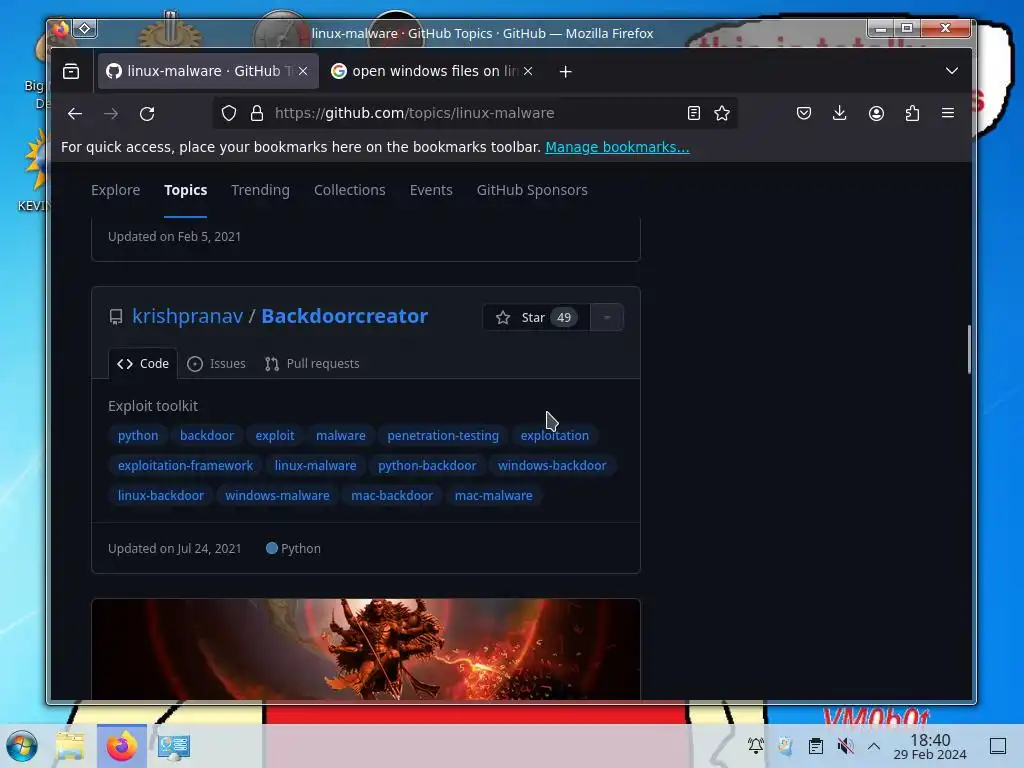1024x768 pixels.
Task: Click the windows-malware topic tag
Action: 278,496
